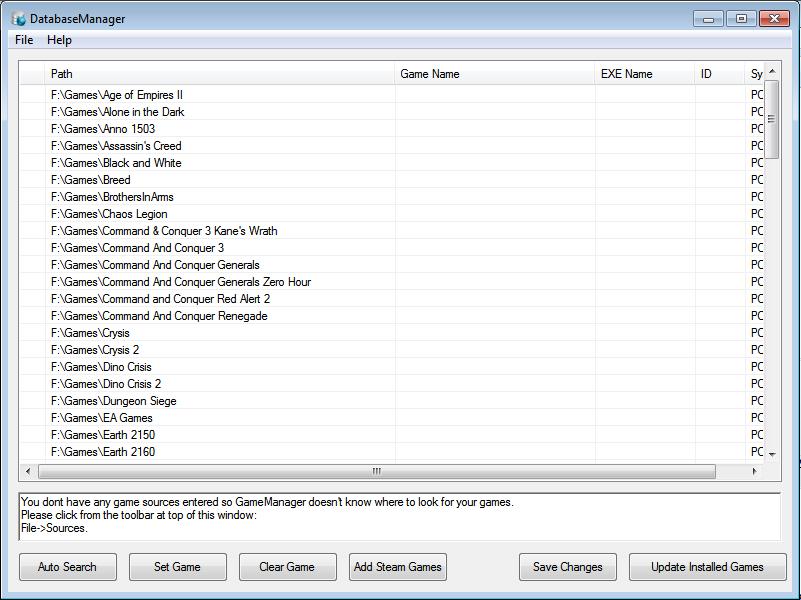801x600 pixels.
Task: Select row header for Assassin's Creed
Action: (x=32, y=146)
